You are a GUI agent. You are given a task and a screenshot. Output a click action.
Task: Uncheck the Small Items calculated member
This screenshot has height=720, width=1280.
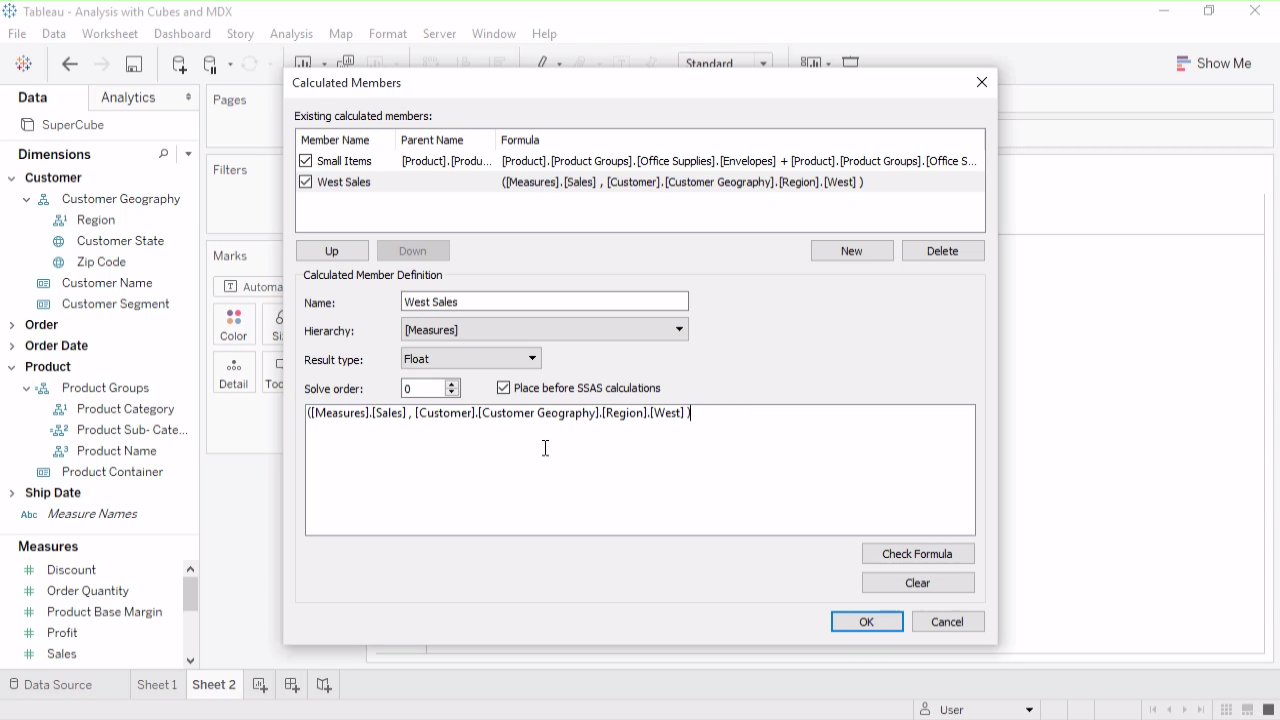306,161
